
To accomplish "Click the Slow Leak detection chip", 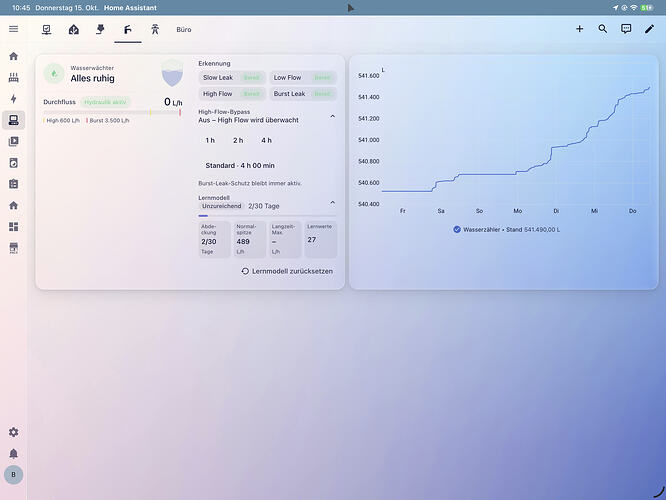I will [x=232, y=77].
